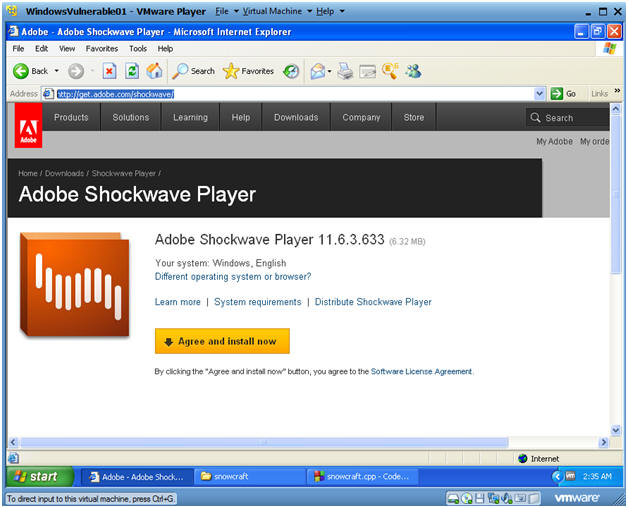Click the page icon in IE status bar
Viewport: 628px width, 508px height.
(x=13, y=458)
